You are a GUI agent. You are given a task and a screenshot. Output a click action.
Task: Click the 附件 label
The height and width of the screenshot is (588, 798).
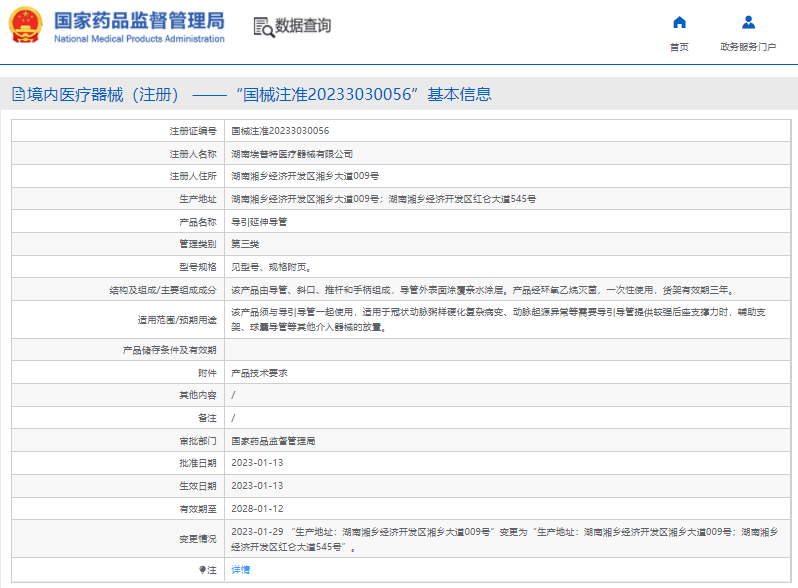coord(207,373)
